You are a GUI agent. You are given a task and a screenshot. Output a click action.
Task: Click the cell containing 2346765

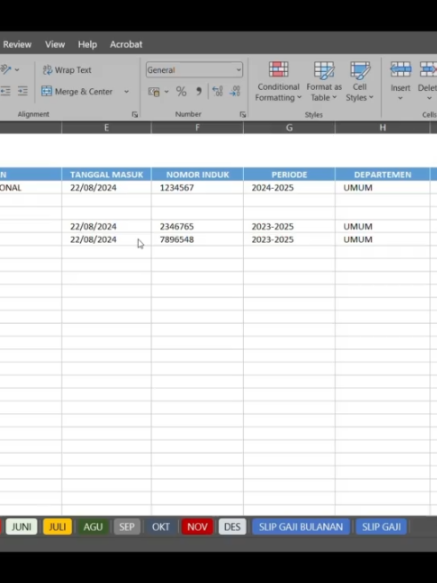[197, 226]
